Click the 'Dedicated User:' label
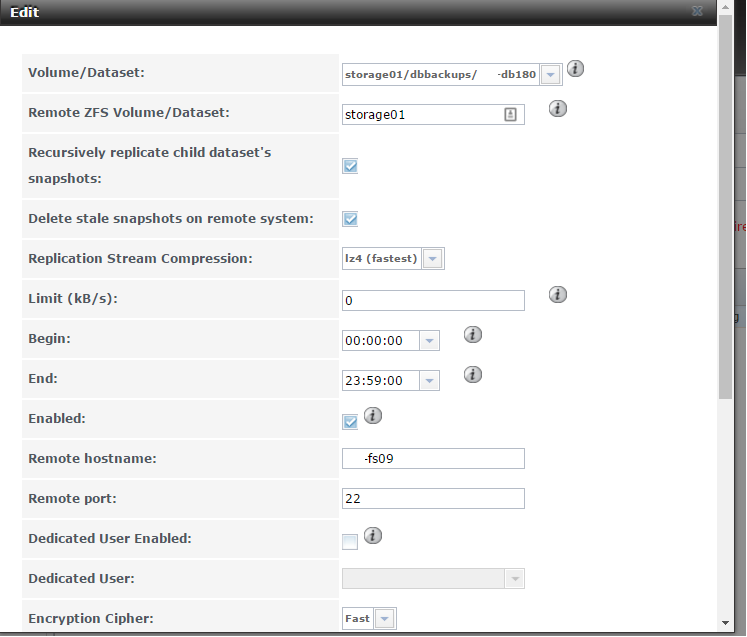This screenshot has height=637, width=747. [81, 578]
